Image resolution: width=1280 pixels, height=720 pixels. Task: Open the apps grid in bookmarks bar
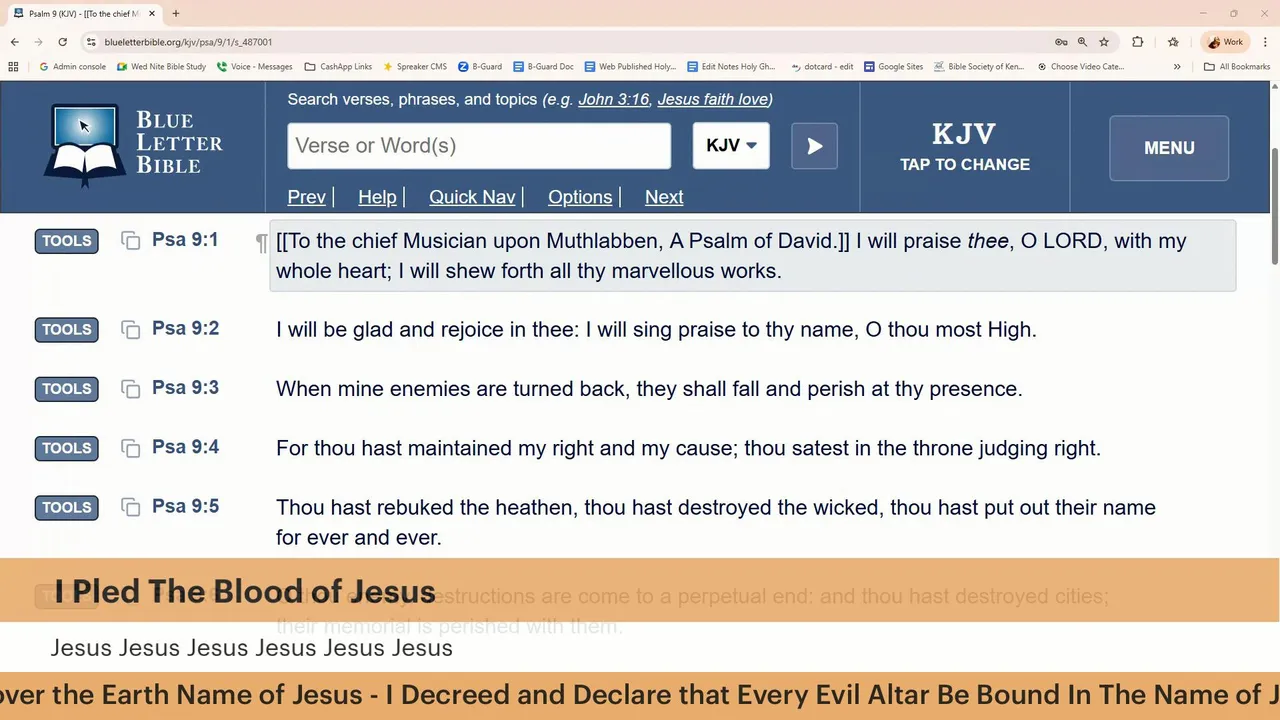click(13, 67)
